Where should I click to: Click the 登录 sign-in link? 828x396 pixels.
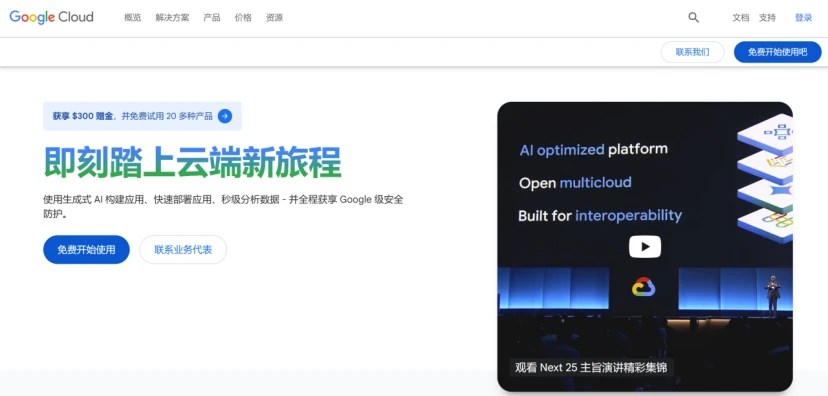pos(803,17)
